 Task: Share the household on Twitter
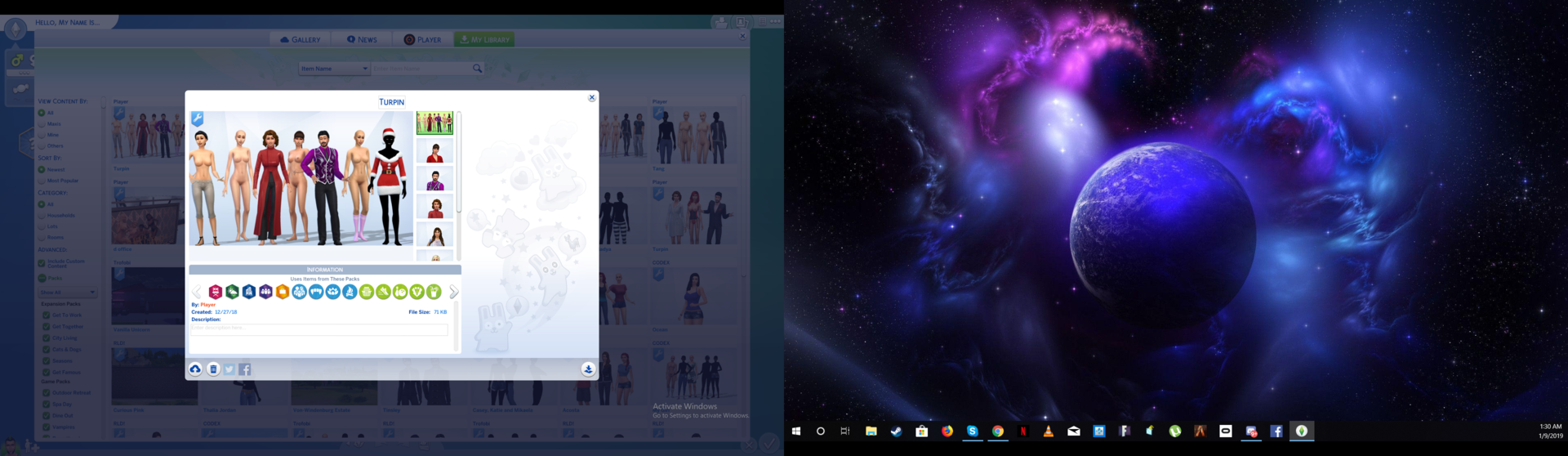click(229, 369)
